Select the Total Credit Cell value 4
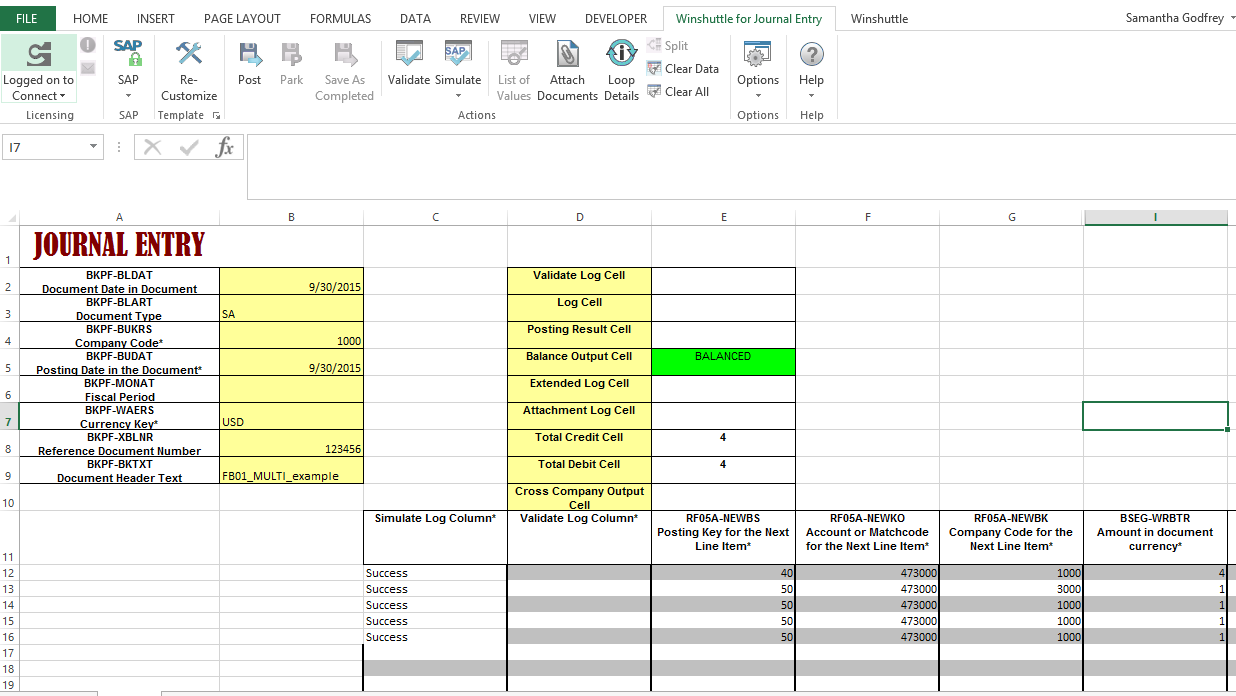This screenshot has height=696, width=1236. click(x=723, y=443)
